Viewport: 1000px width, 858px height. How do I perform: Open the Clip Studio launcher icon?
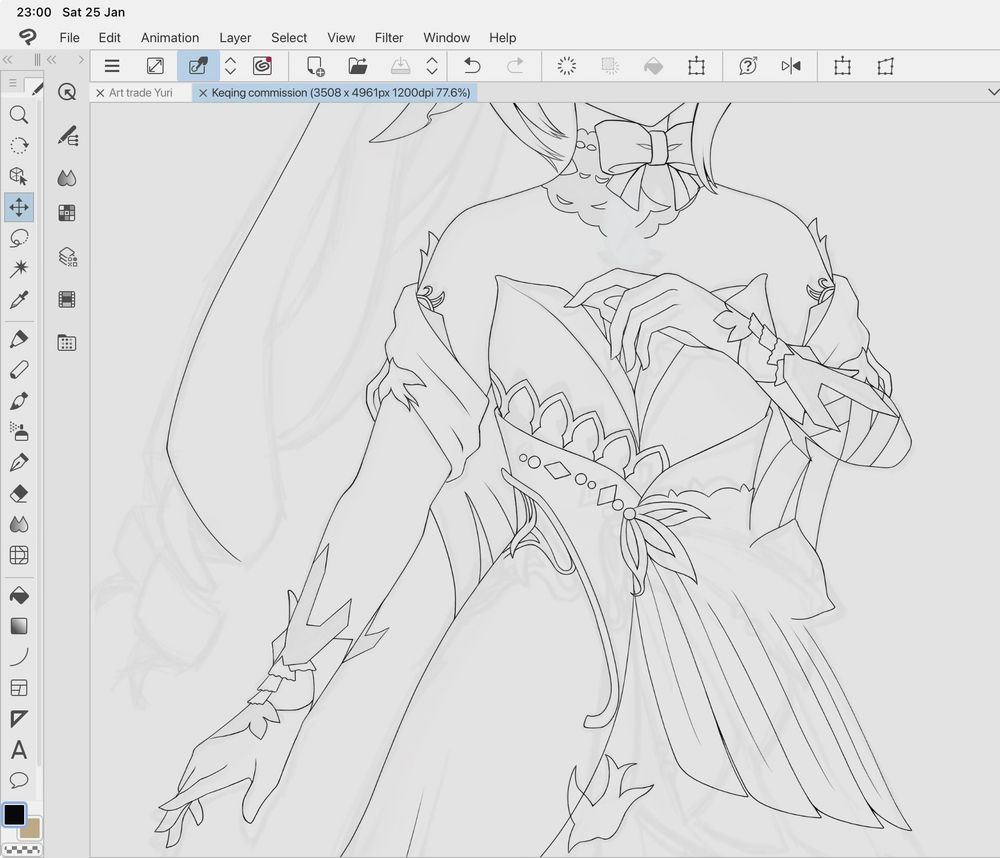click(x=262, y=66)
